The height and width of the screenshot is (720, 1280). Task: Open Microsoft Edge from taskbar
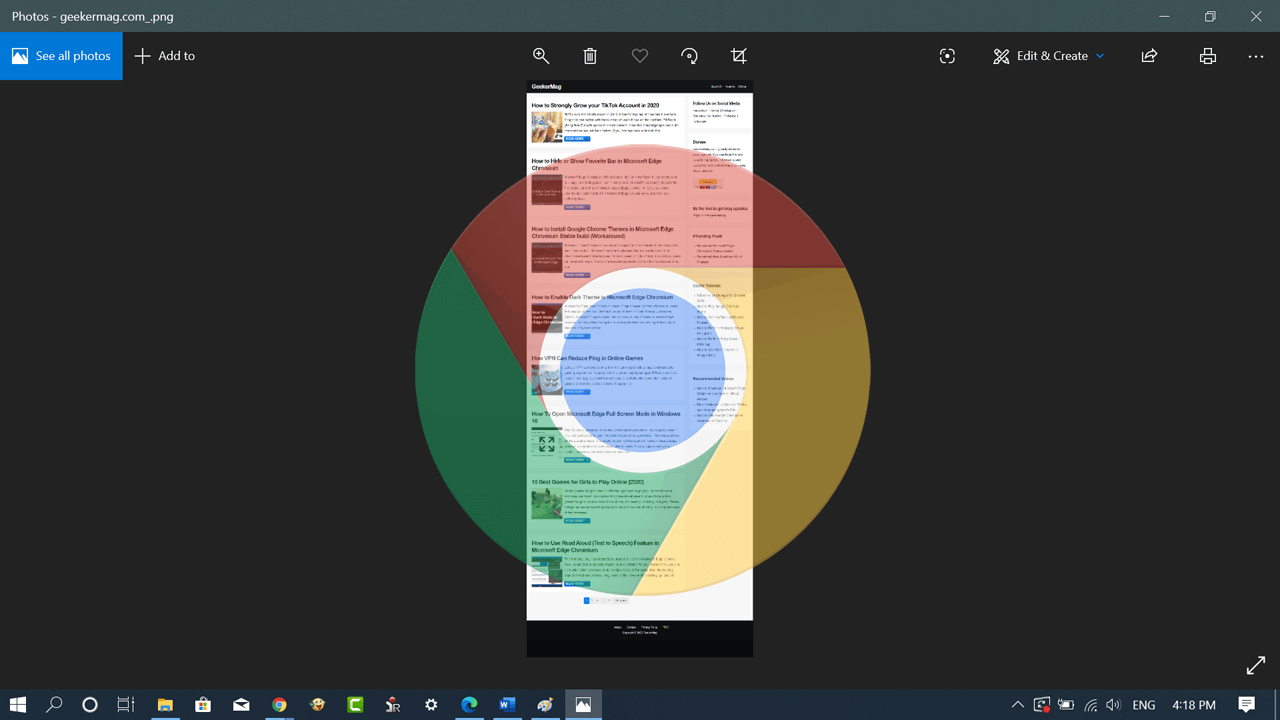click(469, 705)
